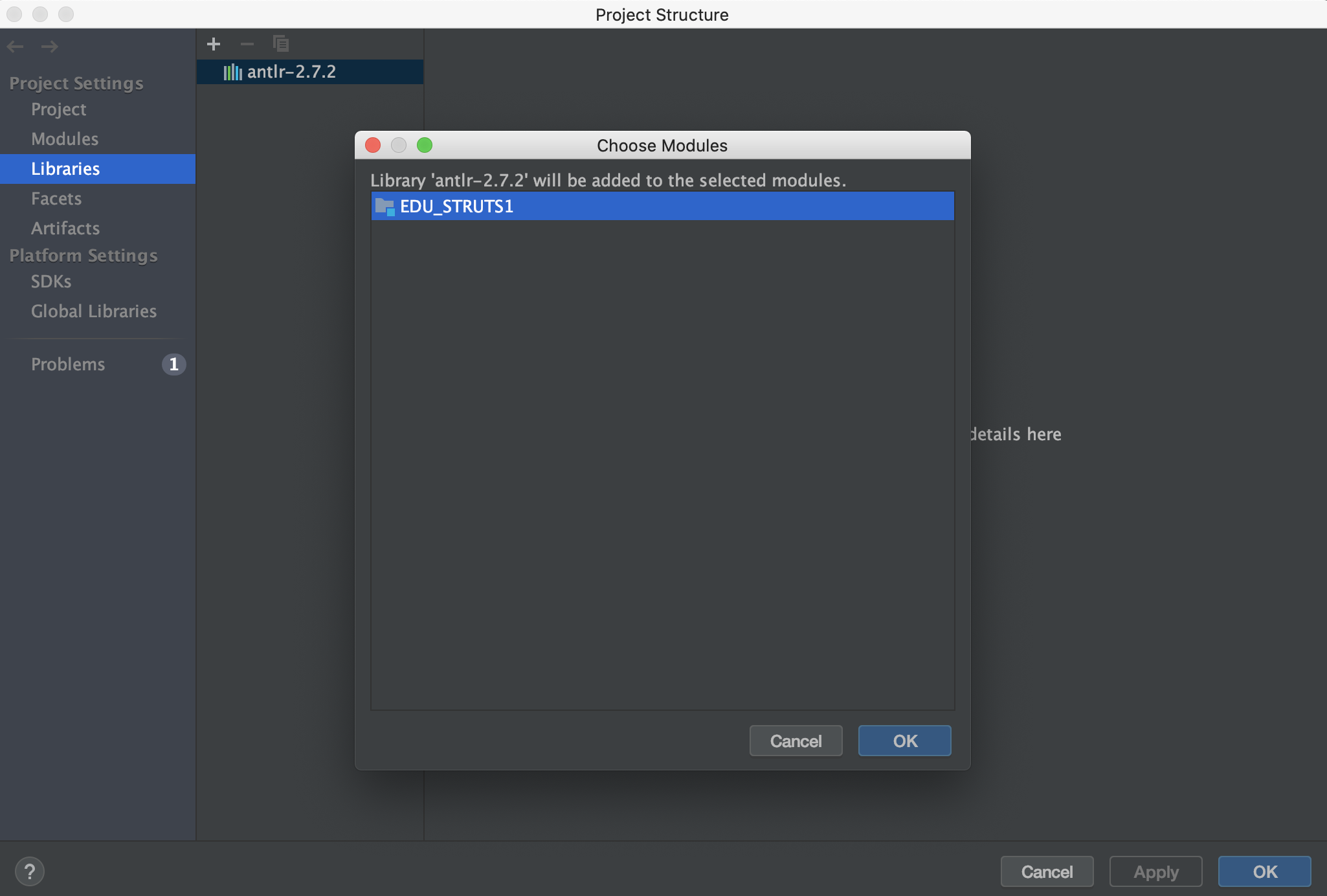Viewport: 1327px width, 896px height.
Task: Switch to the Modules section
Action: point(65,139)
